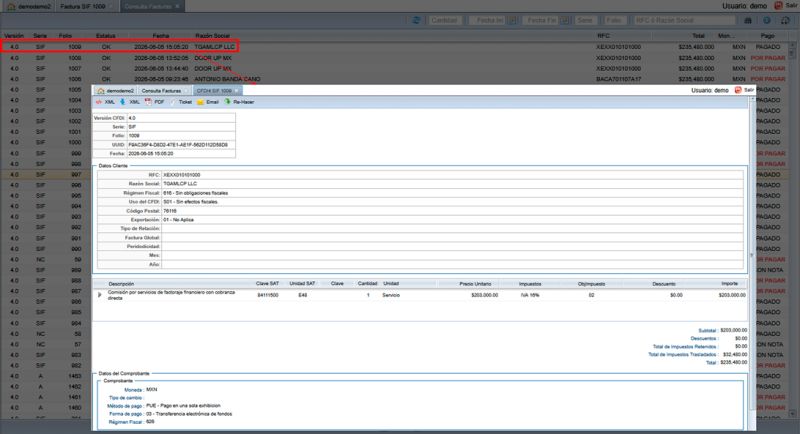This screenshot has width=800, height=434.
Task: Click the Folio filter field
Action: (x=614, y=20)
